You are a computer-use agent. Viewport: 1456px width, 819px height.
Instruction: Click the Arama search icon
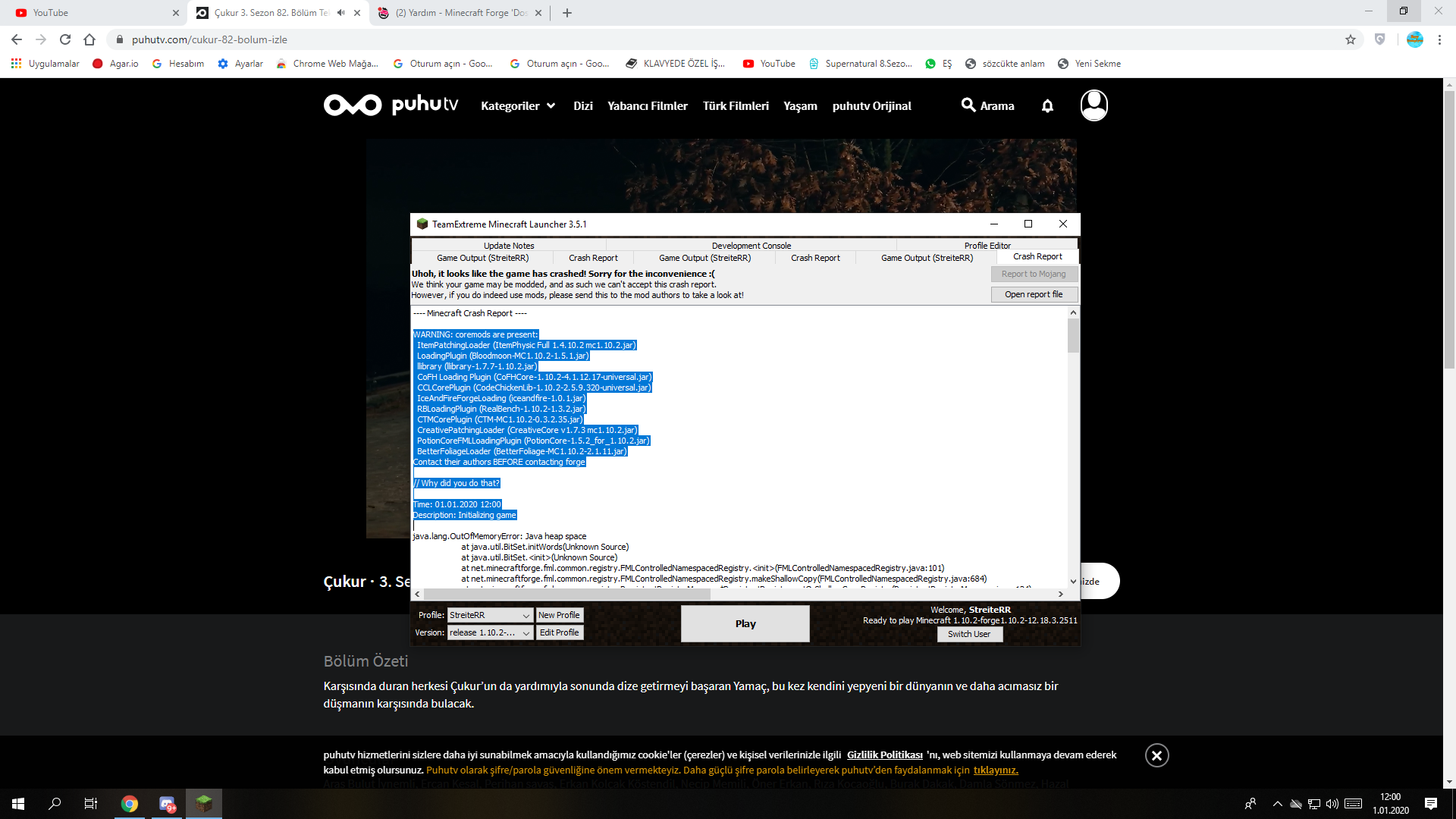[x=987, y=105]
